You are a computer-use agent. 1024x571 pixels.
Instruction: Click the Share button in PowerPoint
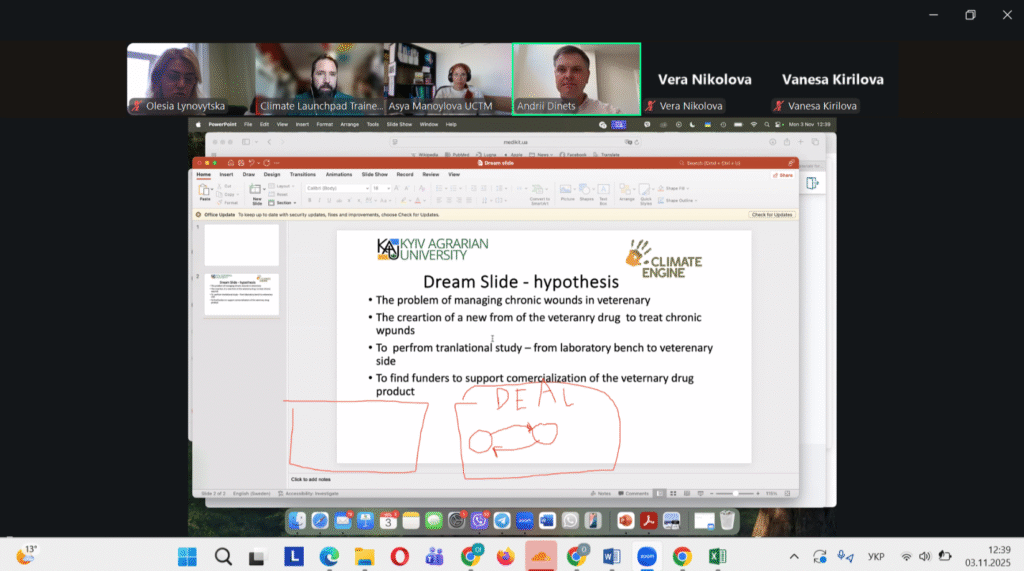click(x=784, y=175)
